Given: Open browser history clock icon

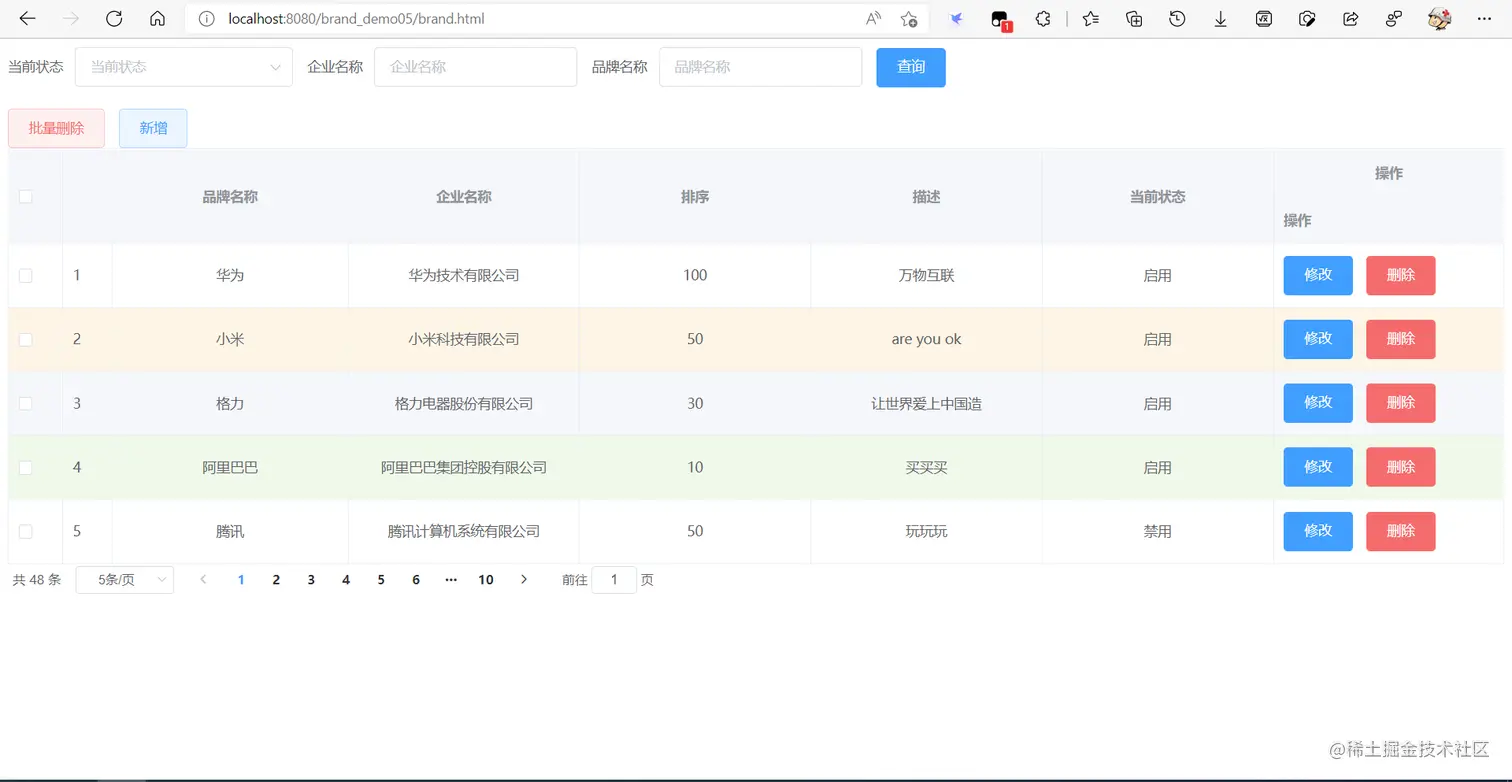Looking at the screenshot, I should [x=1177, y=19].
